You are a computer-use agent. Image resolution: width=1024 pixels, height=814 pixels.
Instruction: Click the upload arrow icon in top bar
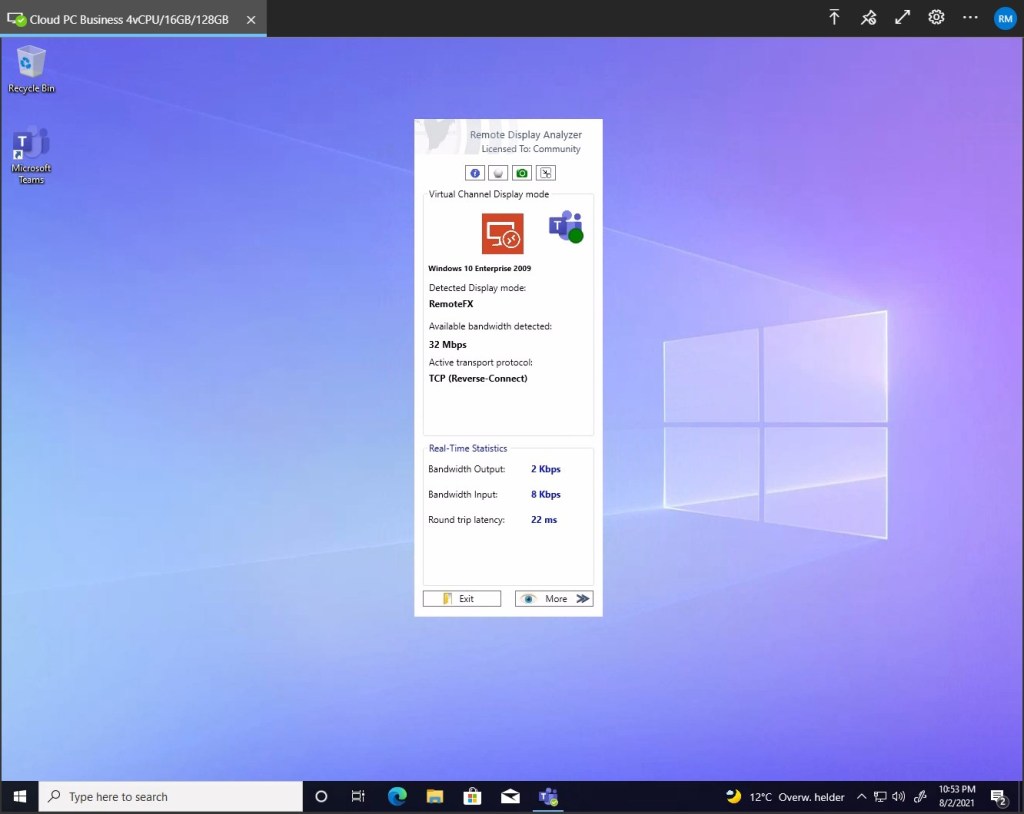(834, 18)
